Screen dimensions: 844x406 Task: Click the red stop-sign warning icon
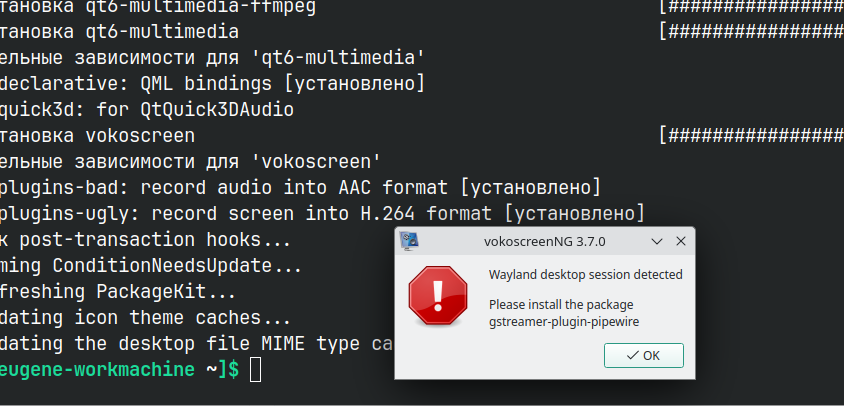(438, 295)
